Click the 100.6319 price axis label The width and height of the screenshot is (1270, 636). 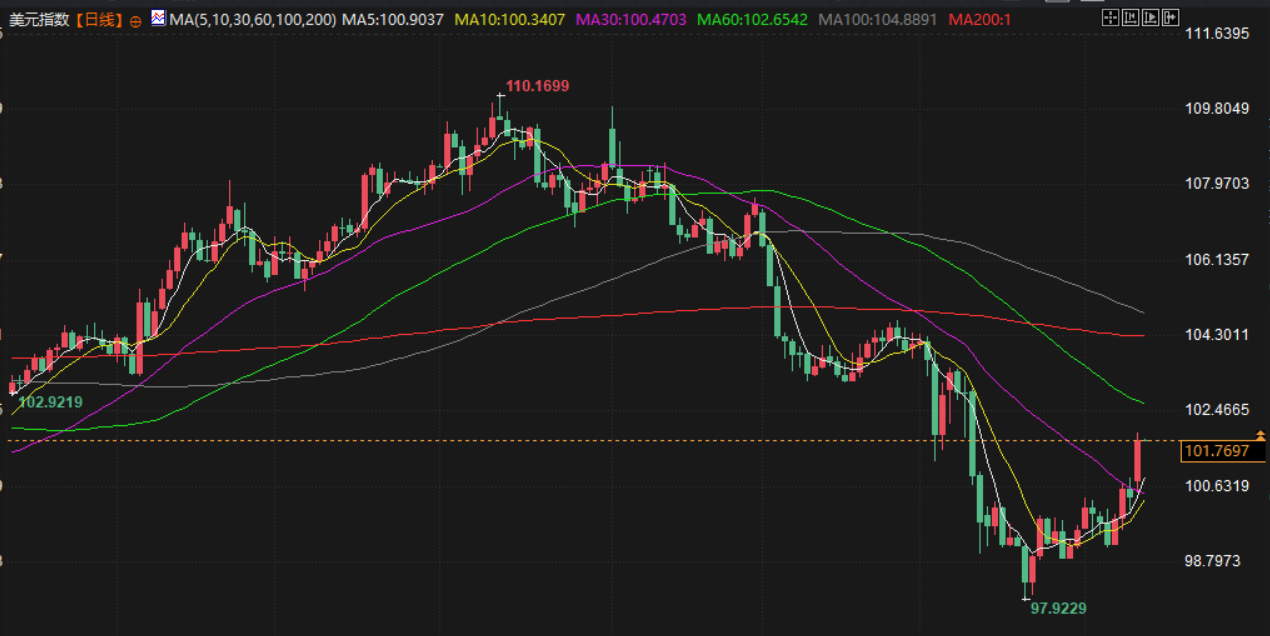click(x=1217, y=486)
